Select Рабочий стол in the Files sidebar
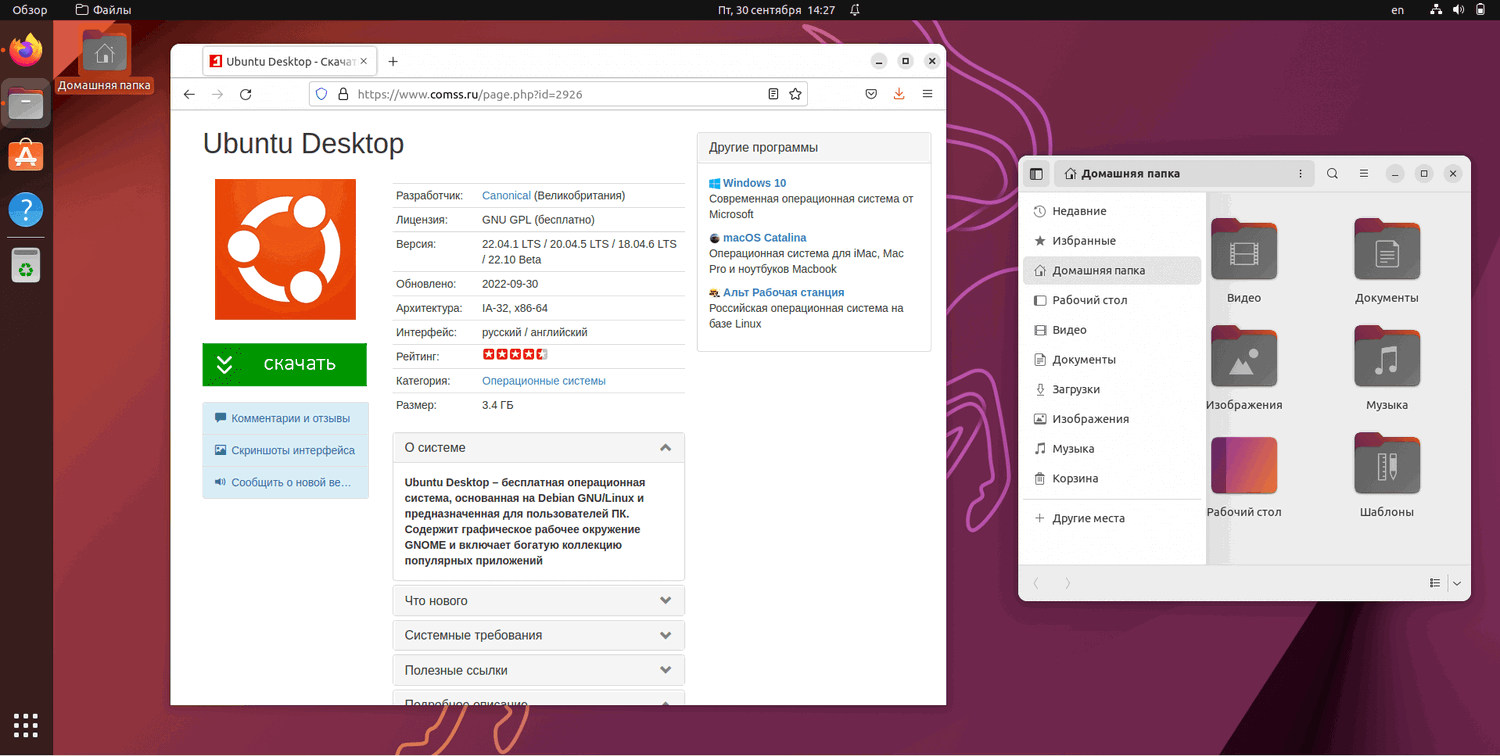The width and height of the screenshot is (1500, 756). pos(1112,300)
